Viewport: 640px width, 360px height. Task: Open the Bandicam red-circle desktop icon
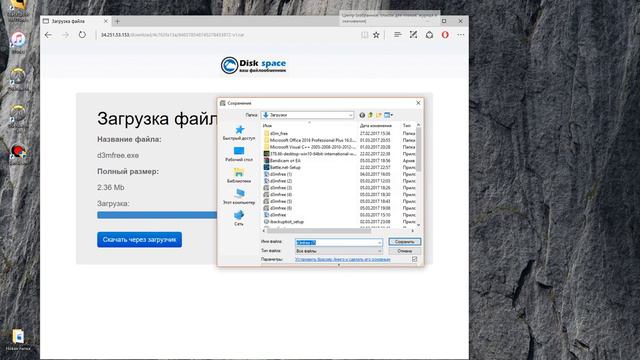point(18,154)
